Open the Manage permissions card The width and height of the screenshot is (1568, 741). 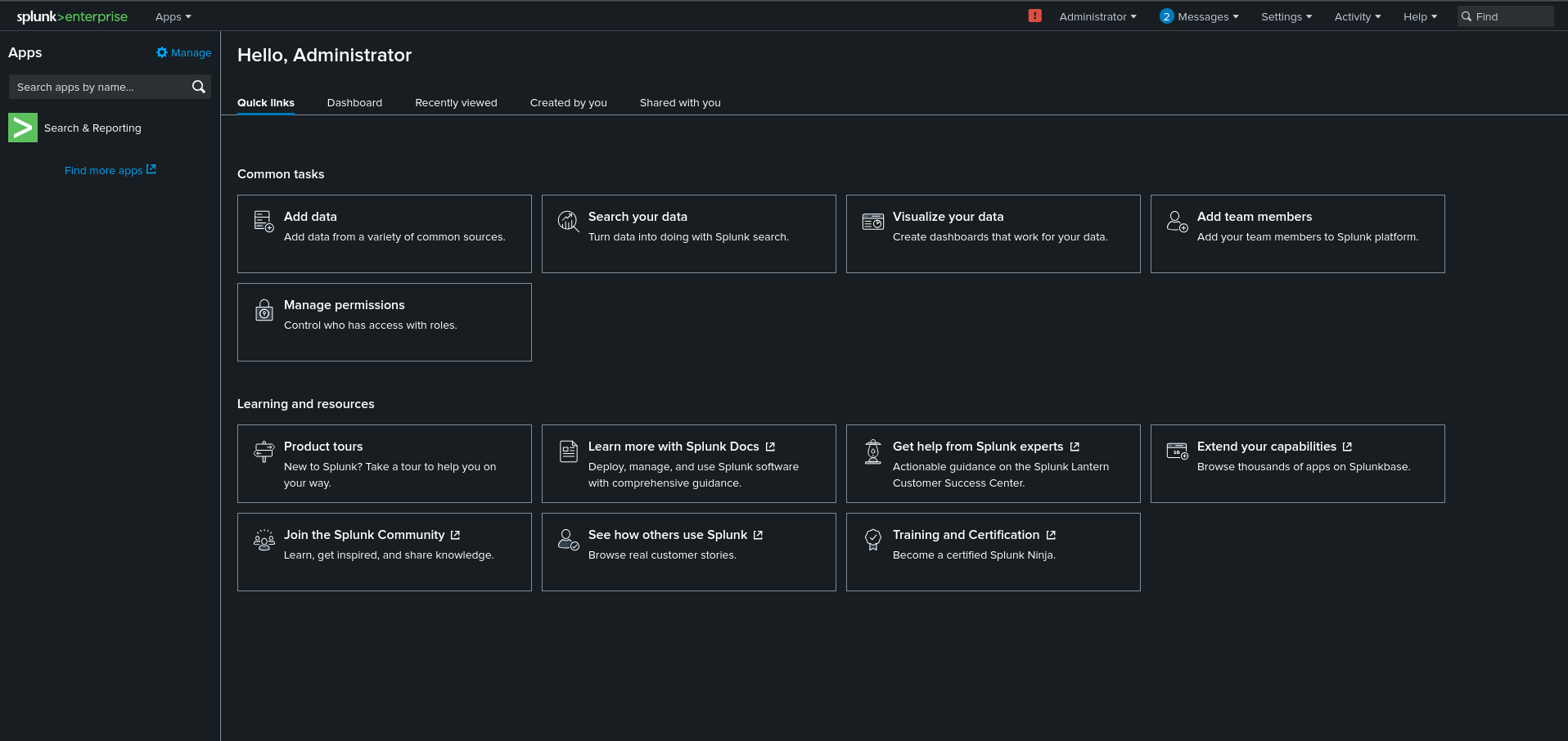pyautogui.click(x=385, y=322)
